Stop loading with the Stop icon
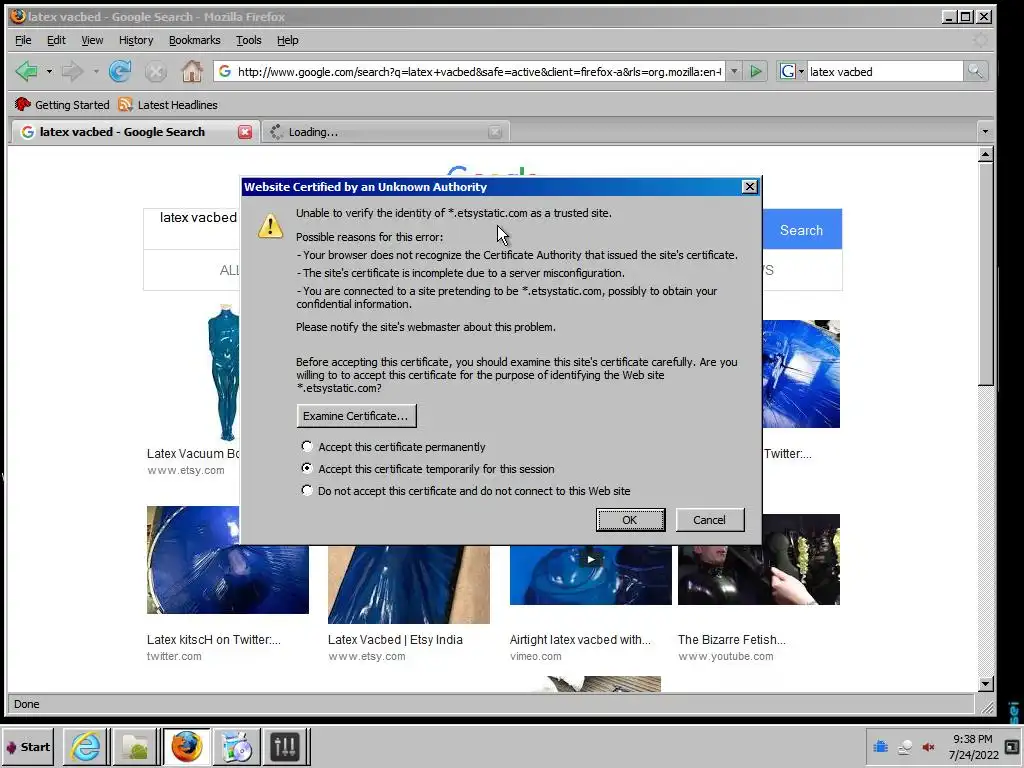 [x=155, y=71]
